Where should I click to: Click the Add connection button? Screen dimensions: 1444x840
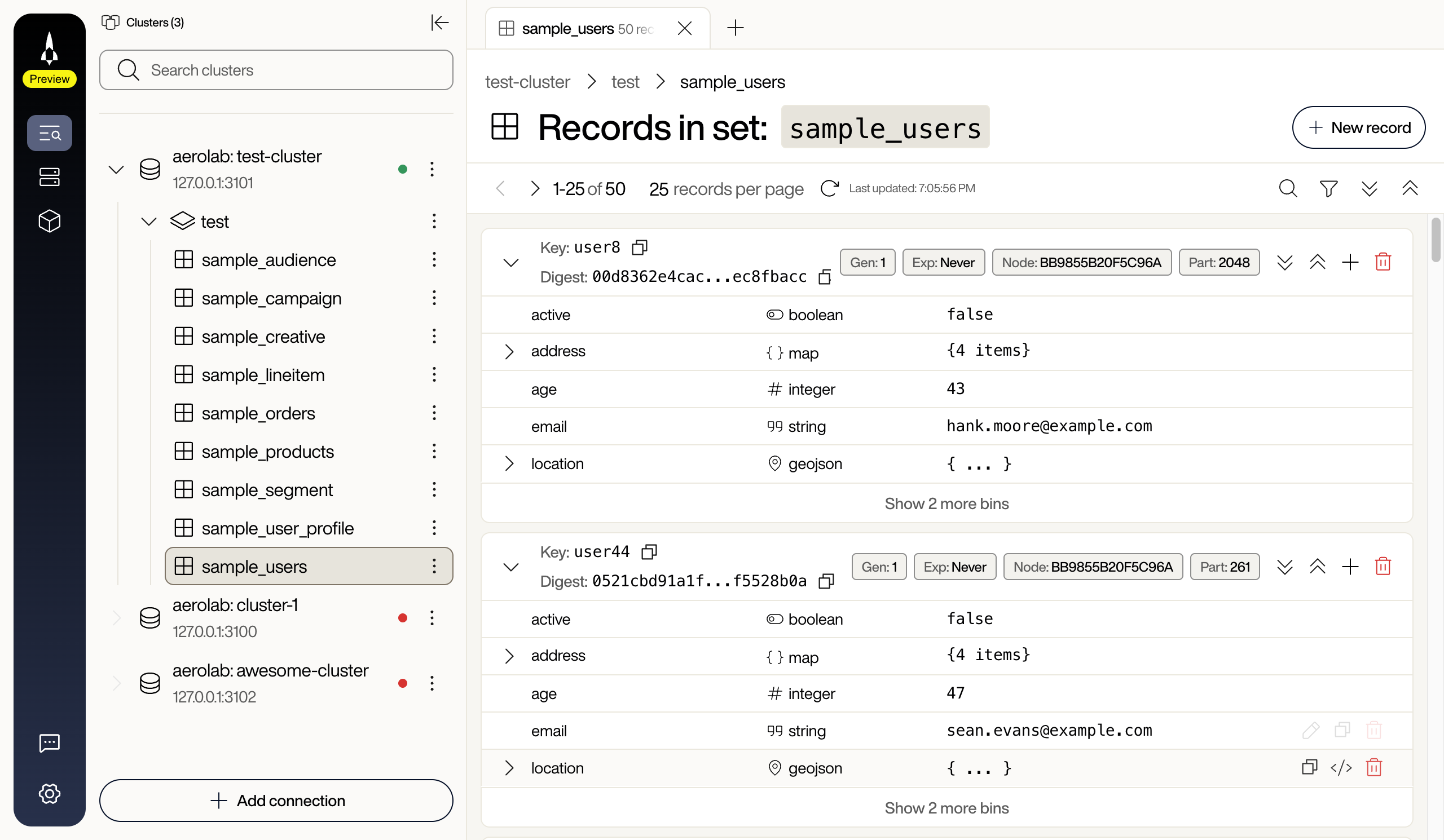276,801
